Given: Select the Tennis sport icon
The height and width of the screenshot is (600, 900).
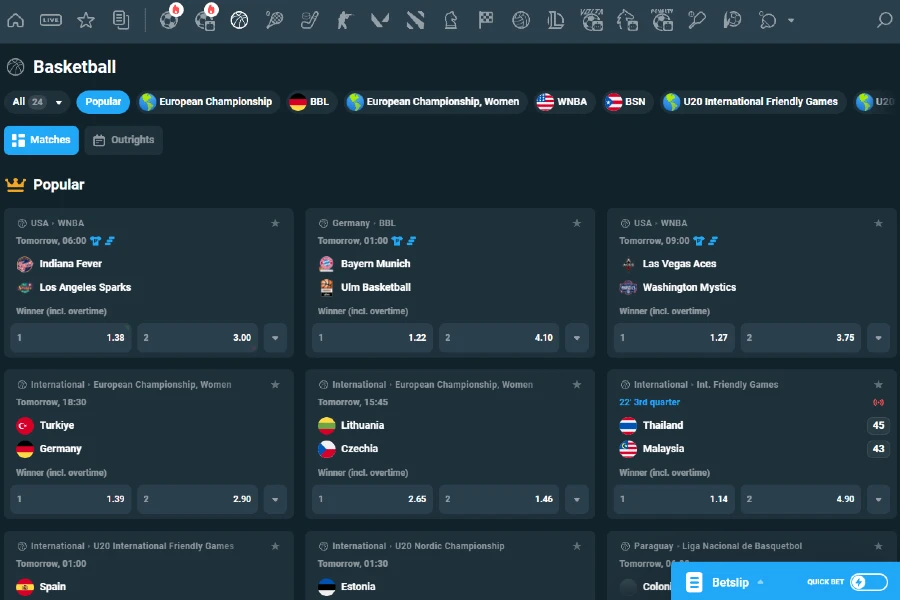Looking at the screenshot, I should 275,18.
